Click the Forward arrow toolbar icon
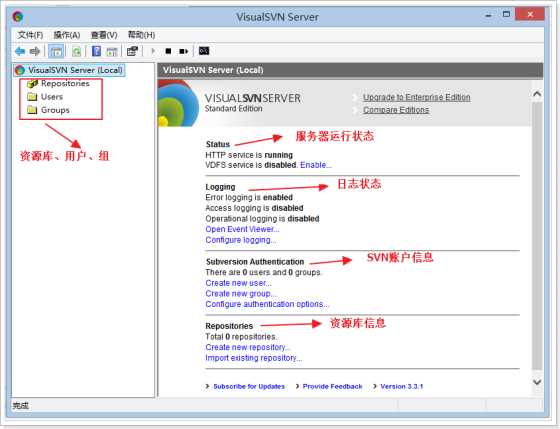This screenshot has width=560, height=429. coord(35,51)
